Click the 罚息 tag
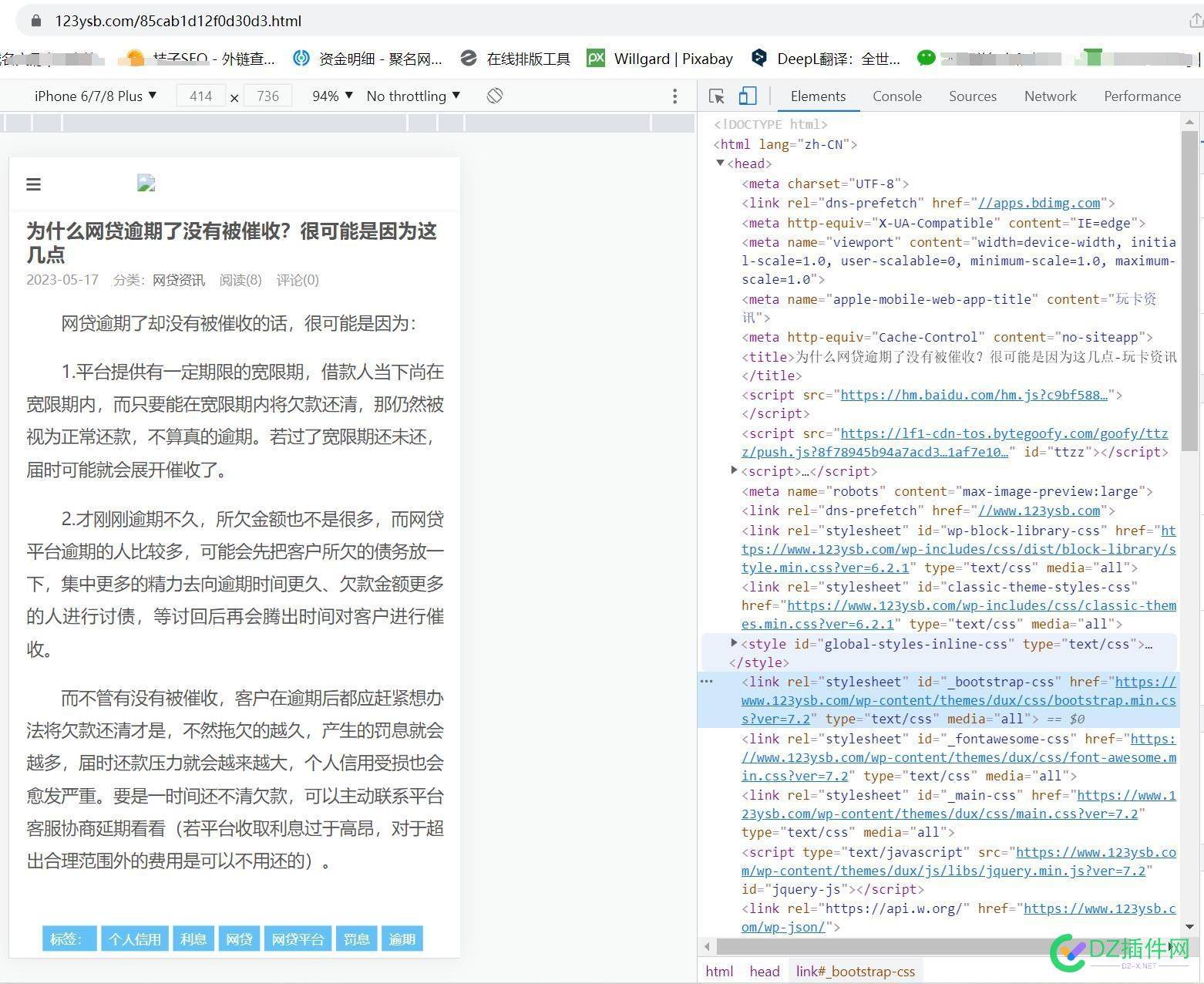 (x=356, y=939)
